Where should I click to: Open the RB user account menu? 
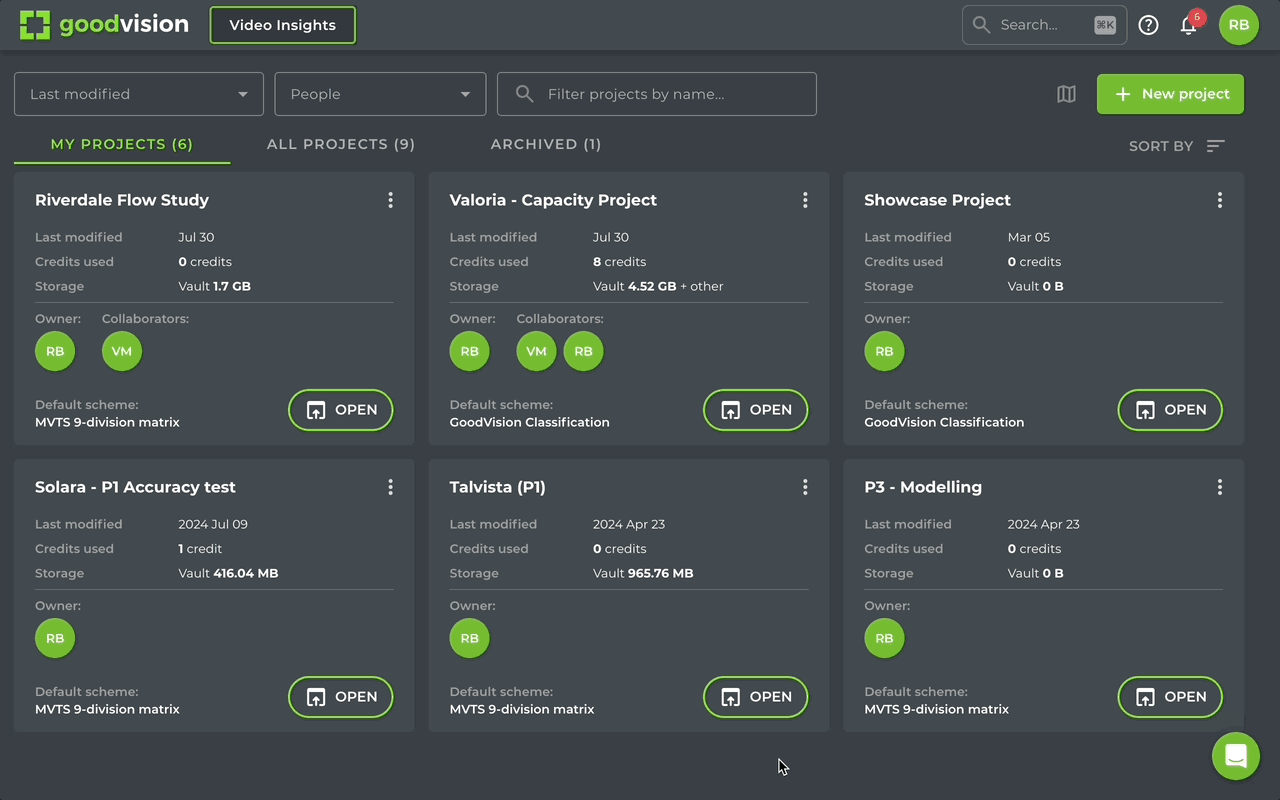click(x=1238, y=25)
